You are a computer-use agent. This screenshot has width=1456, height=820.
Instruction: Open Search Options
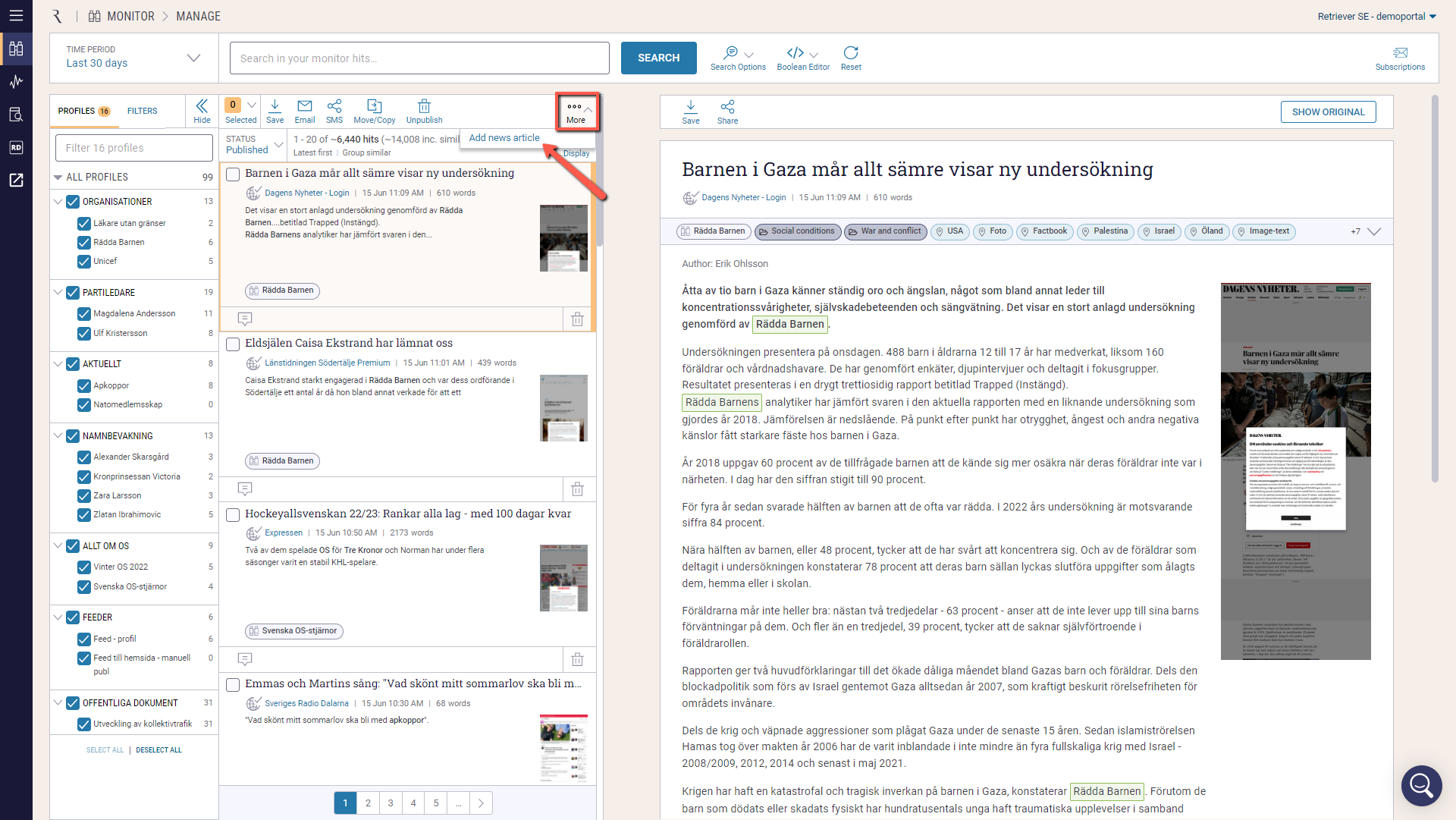pos(738,58)
